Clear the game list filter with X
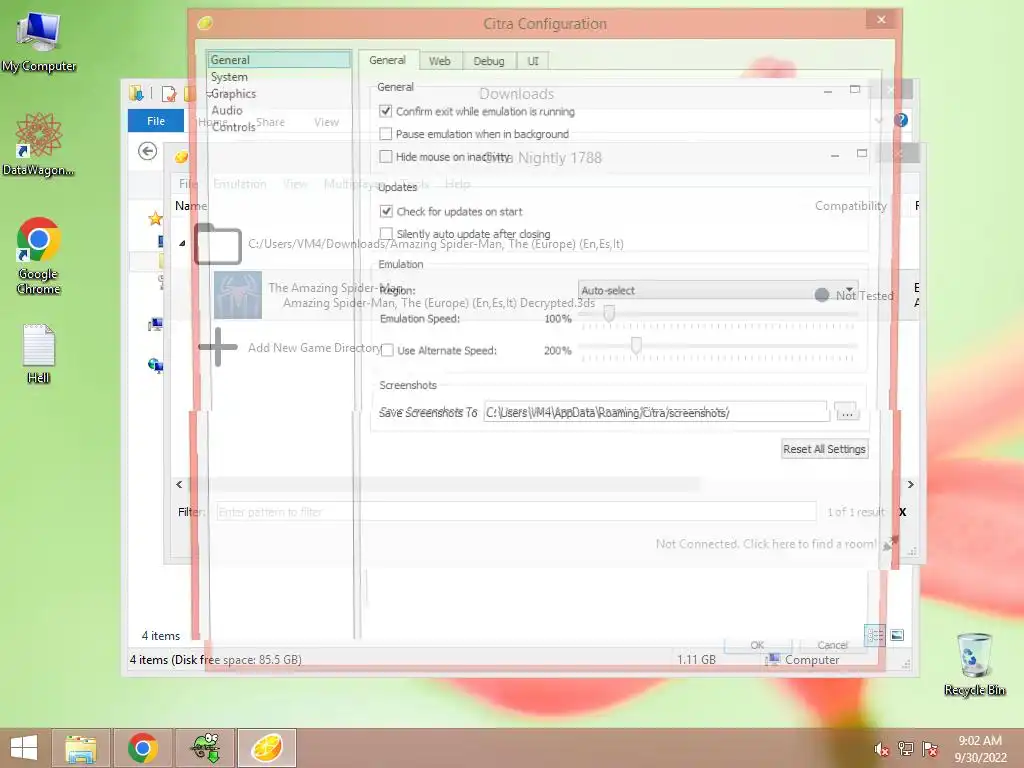Screen dimensions: 1024x768 click(x=903, y=512)
